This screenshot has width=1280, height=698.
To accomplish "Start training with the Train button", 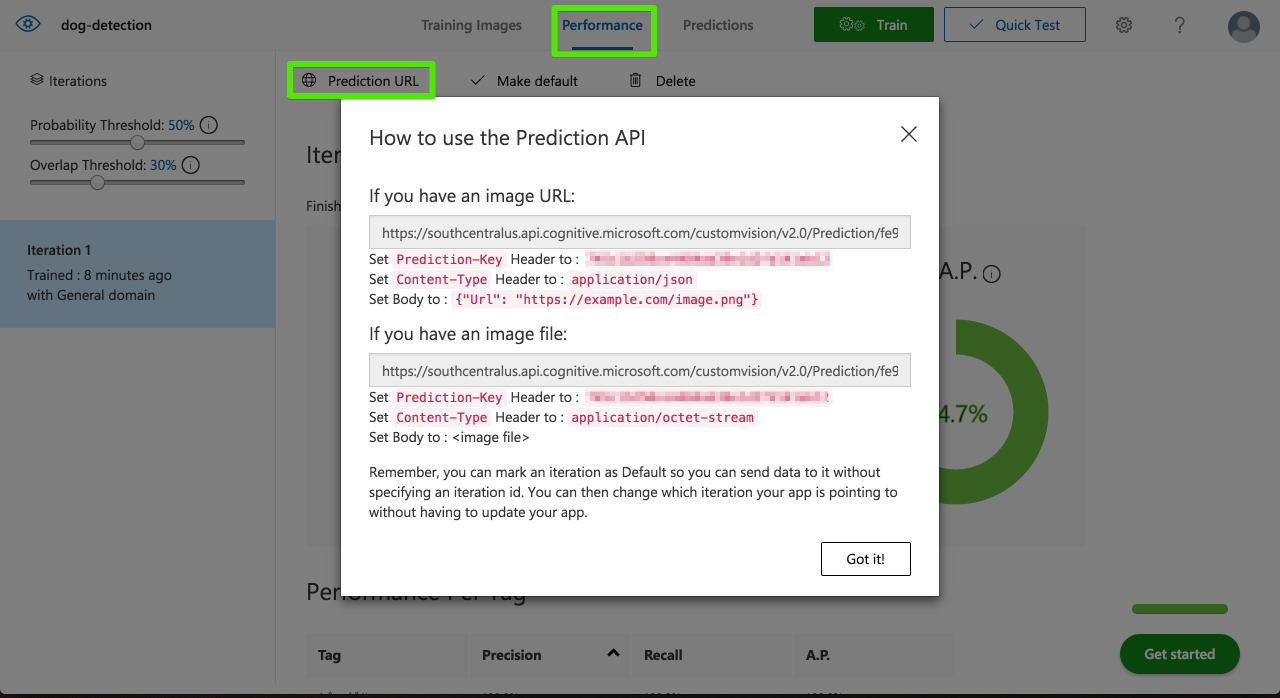I will [873, 24].
